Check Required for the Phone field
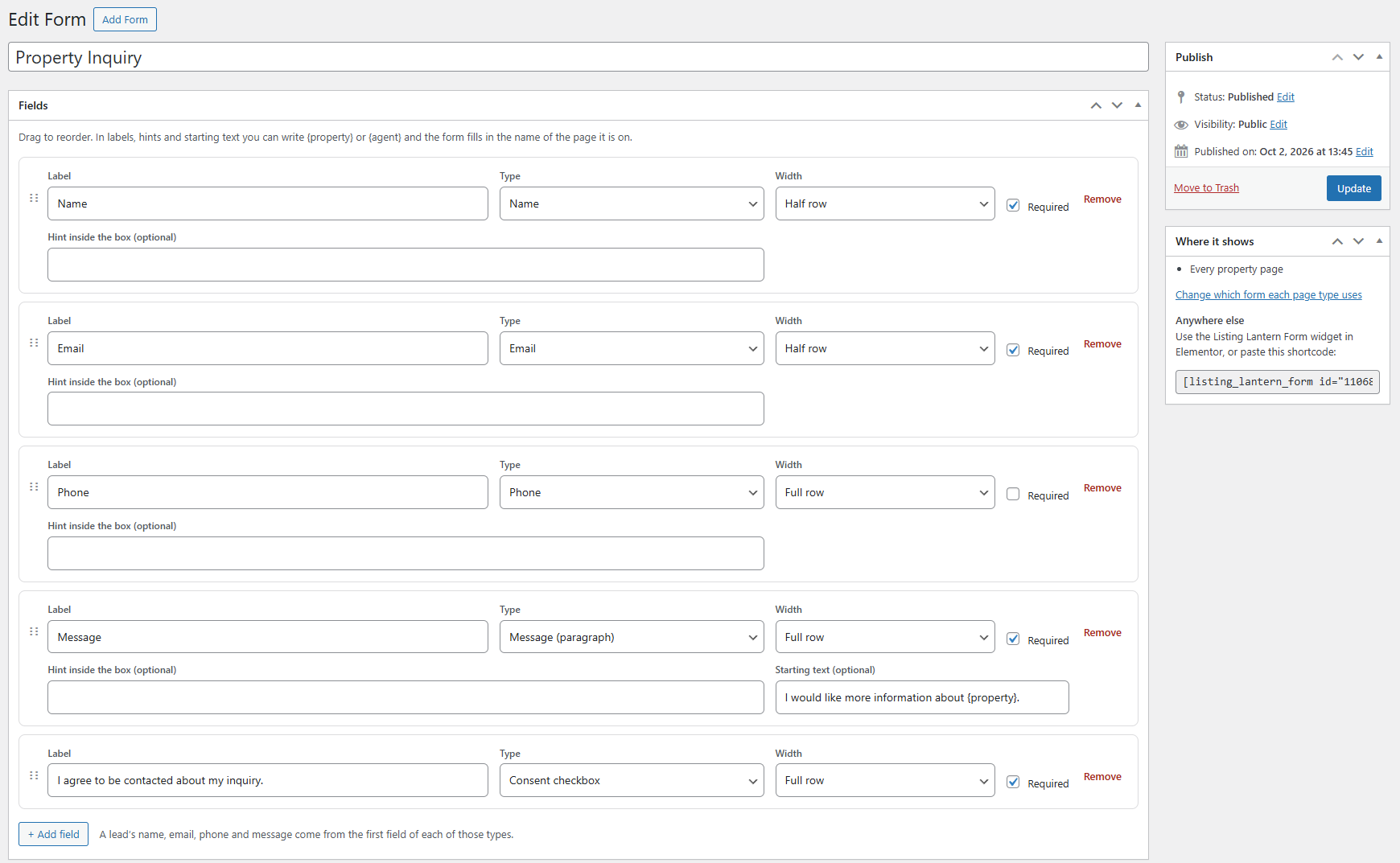1400x863 pixels. (1013, 494)
